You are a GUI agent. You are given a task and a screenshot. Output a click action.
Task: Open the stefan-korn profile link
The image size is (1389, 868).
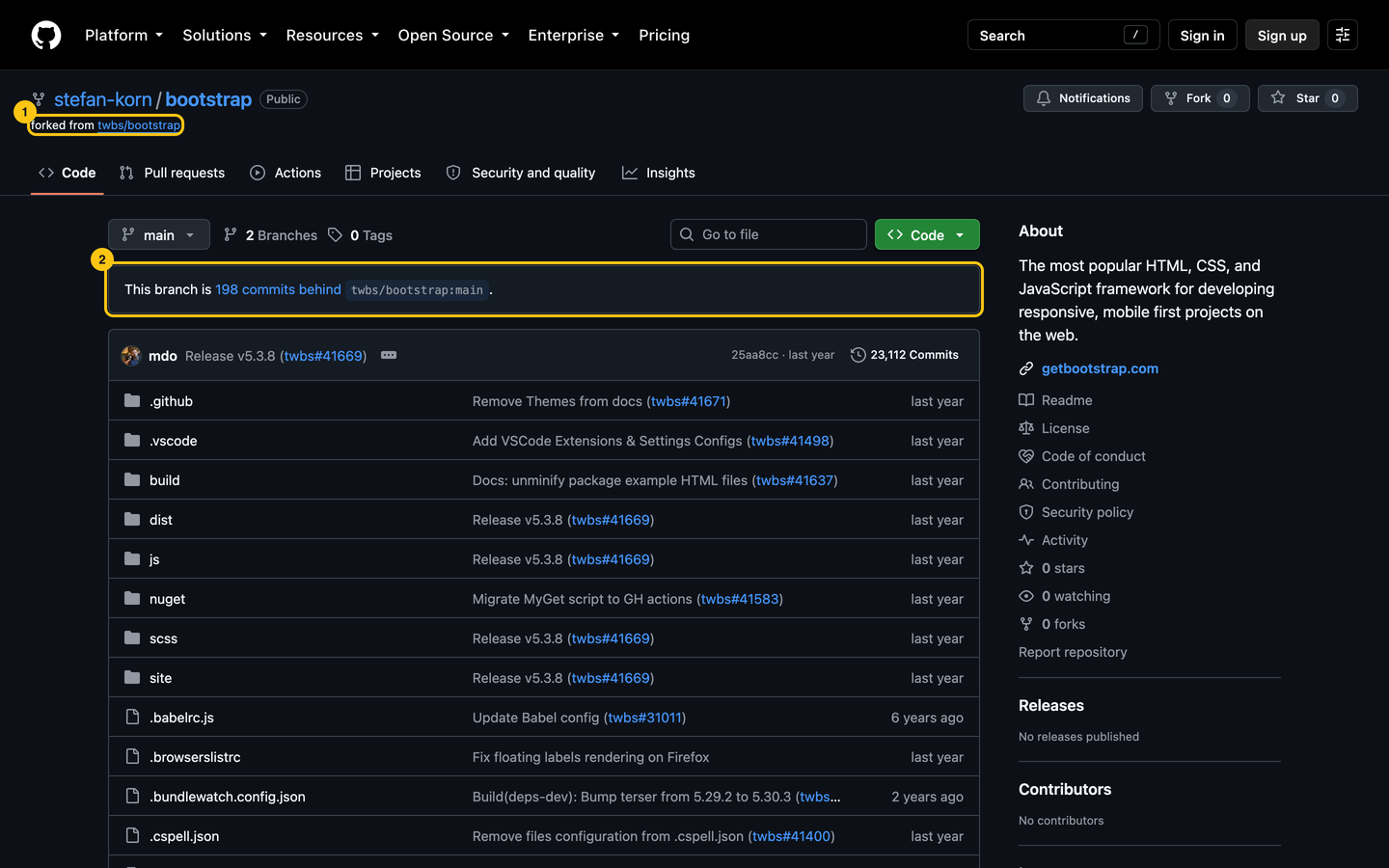[x=103, y=99]
